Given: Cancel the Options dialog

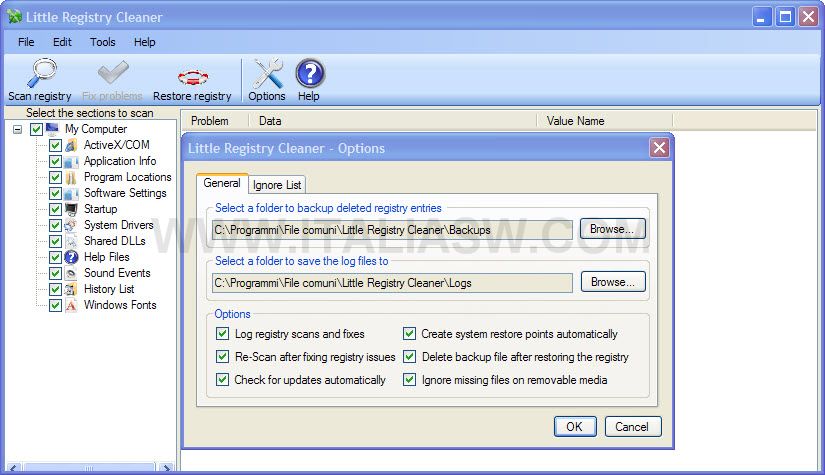Looking at the screenshot, I should coord(632,427).
